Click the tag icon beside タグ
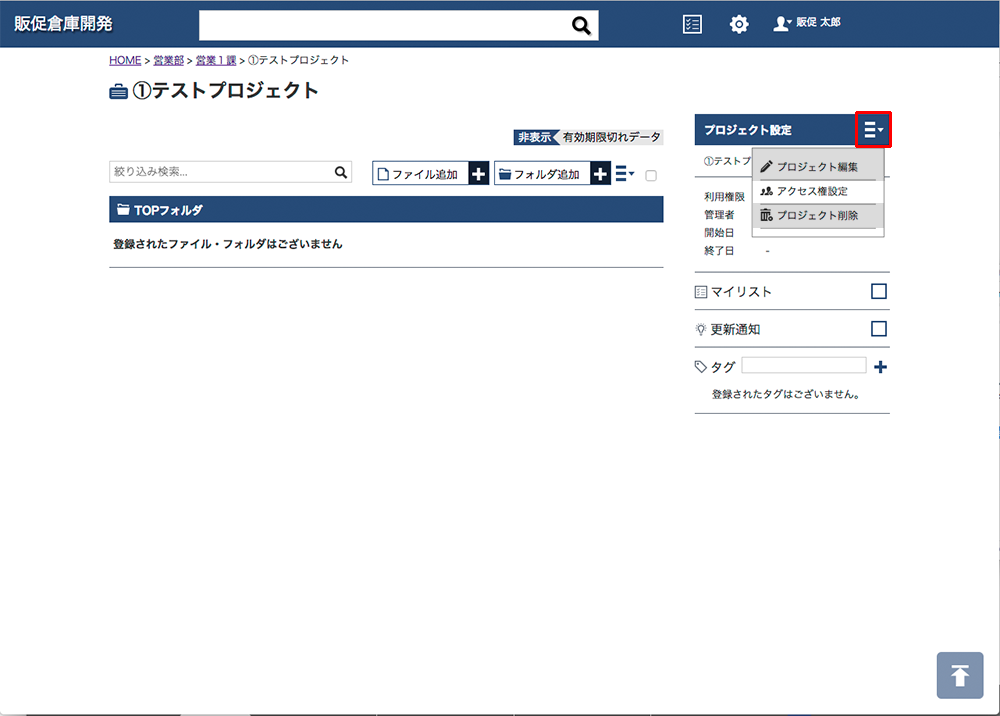This screenshot has width=1000, height=716. coord(701,367)
